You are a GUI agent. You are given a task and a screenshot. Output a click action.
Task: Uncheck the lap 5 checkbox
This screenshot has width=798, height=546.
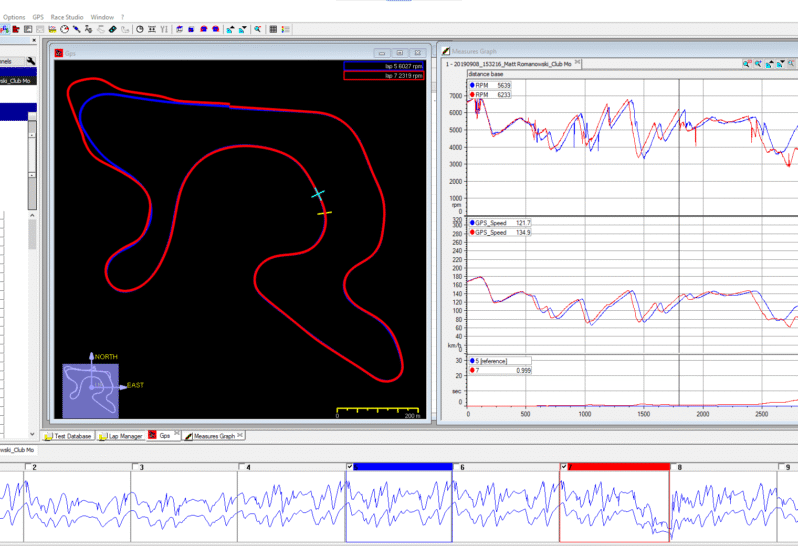coord(350,467)
